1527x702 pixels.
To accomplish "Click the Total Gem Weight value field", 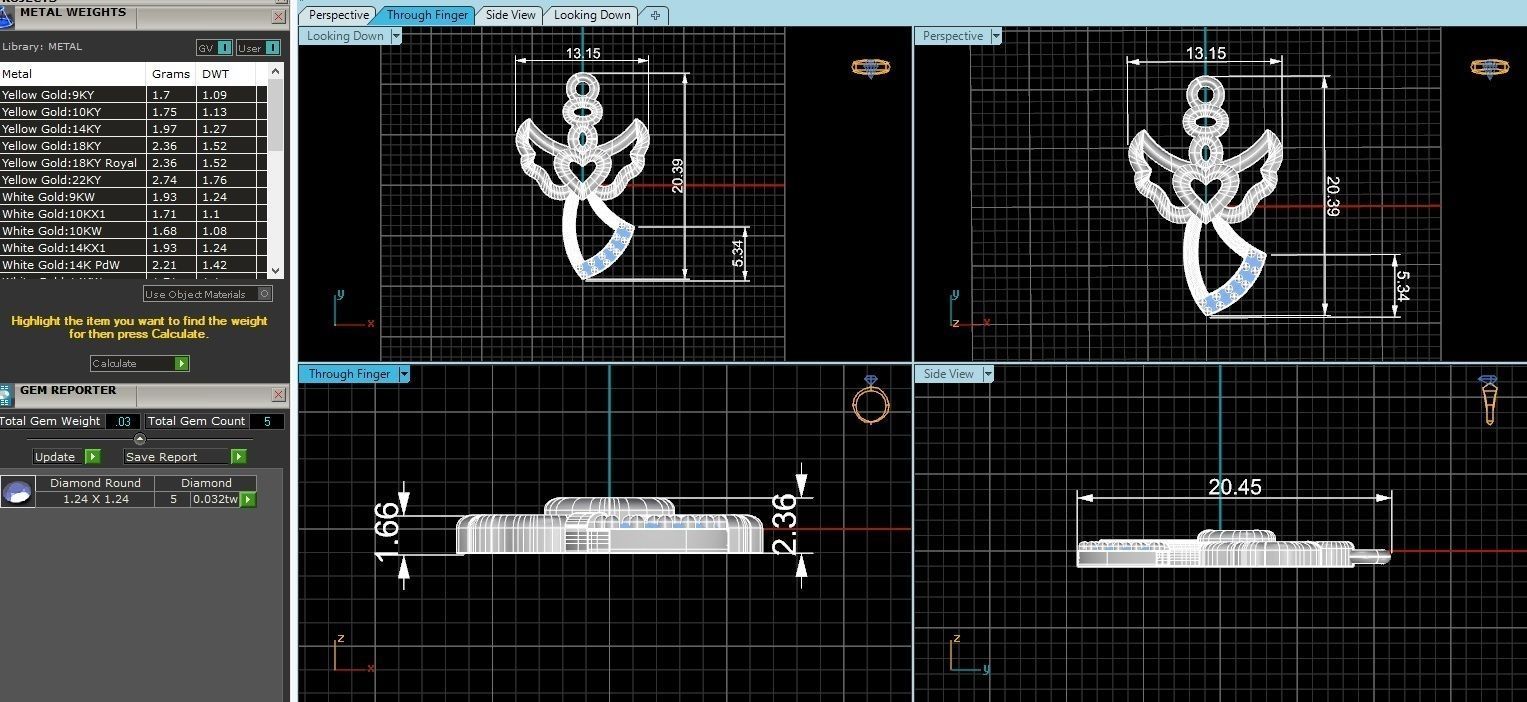I will [x=122, y=421].
